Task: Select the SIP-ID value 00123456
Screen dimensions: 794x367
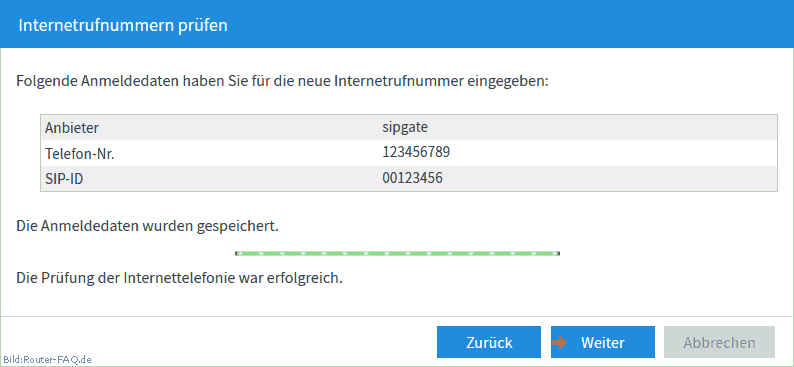Action: pyautogui.click(x=412, y=178)
